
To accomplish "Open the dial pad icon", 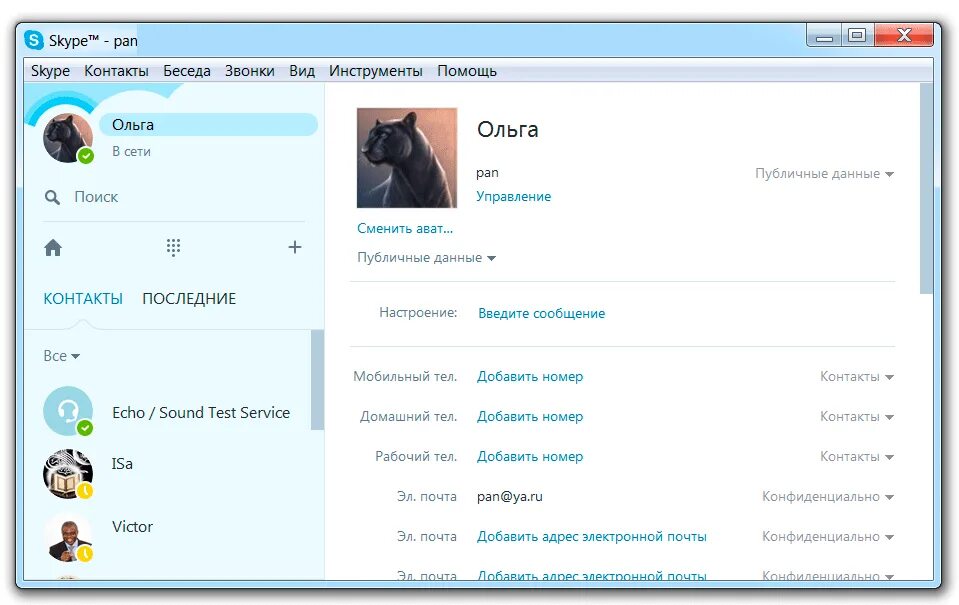I will (x=173, y=247).
